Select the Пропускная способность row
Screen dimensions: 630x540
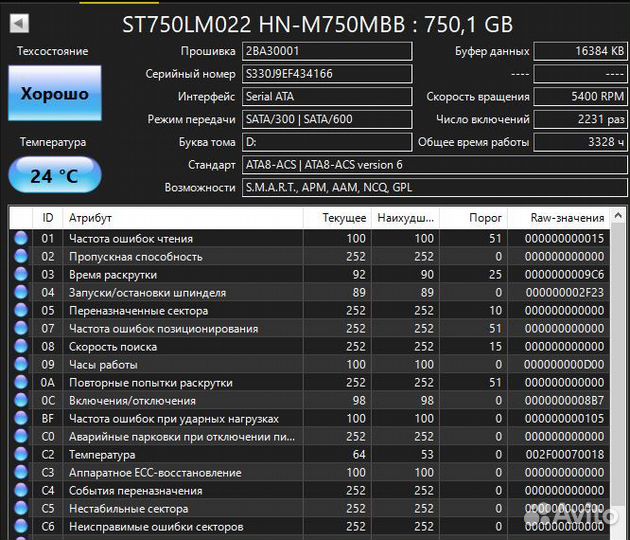[309, 256]
